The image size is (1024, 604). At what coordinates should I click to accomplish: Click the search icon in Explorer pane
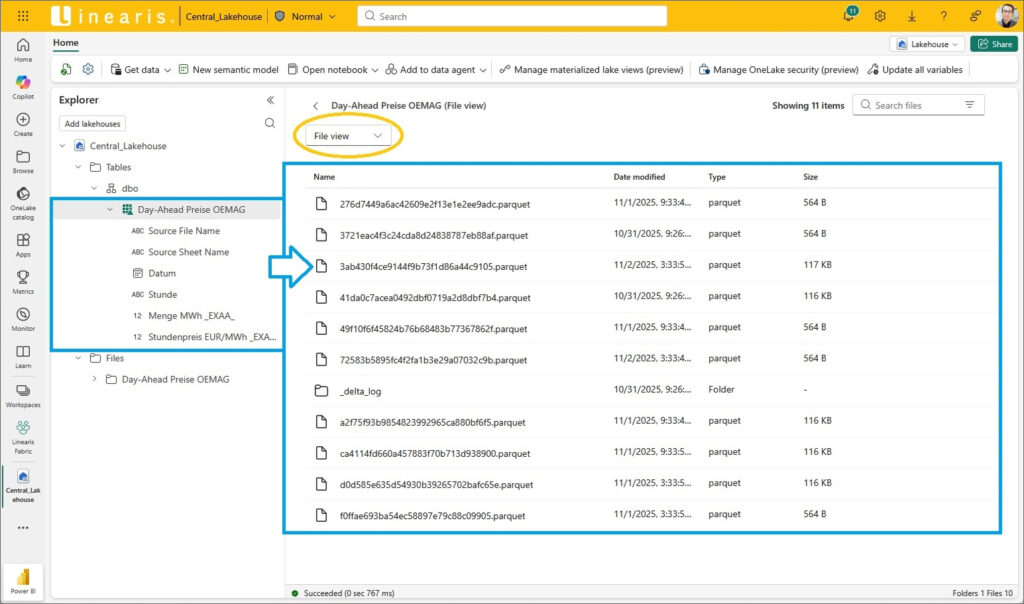pos(269,123)
